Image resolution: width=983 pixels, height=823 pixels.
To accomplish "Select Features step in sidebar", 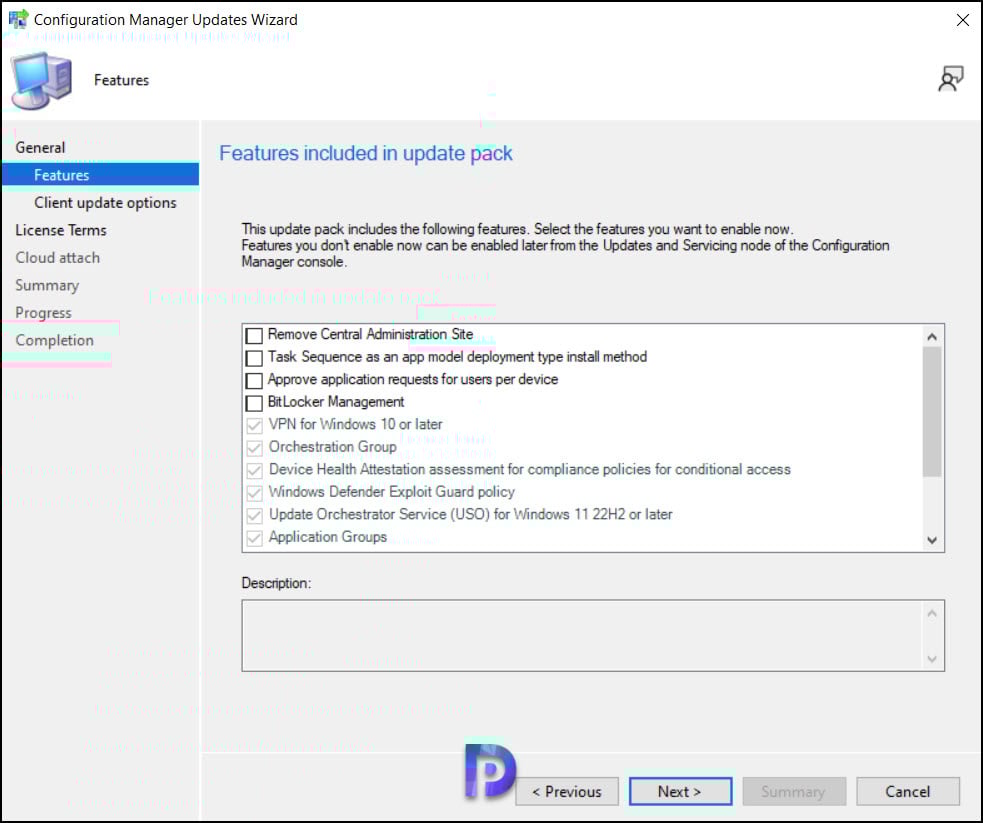I will tap(100, 175).
